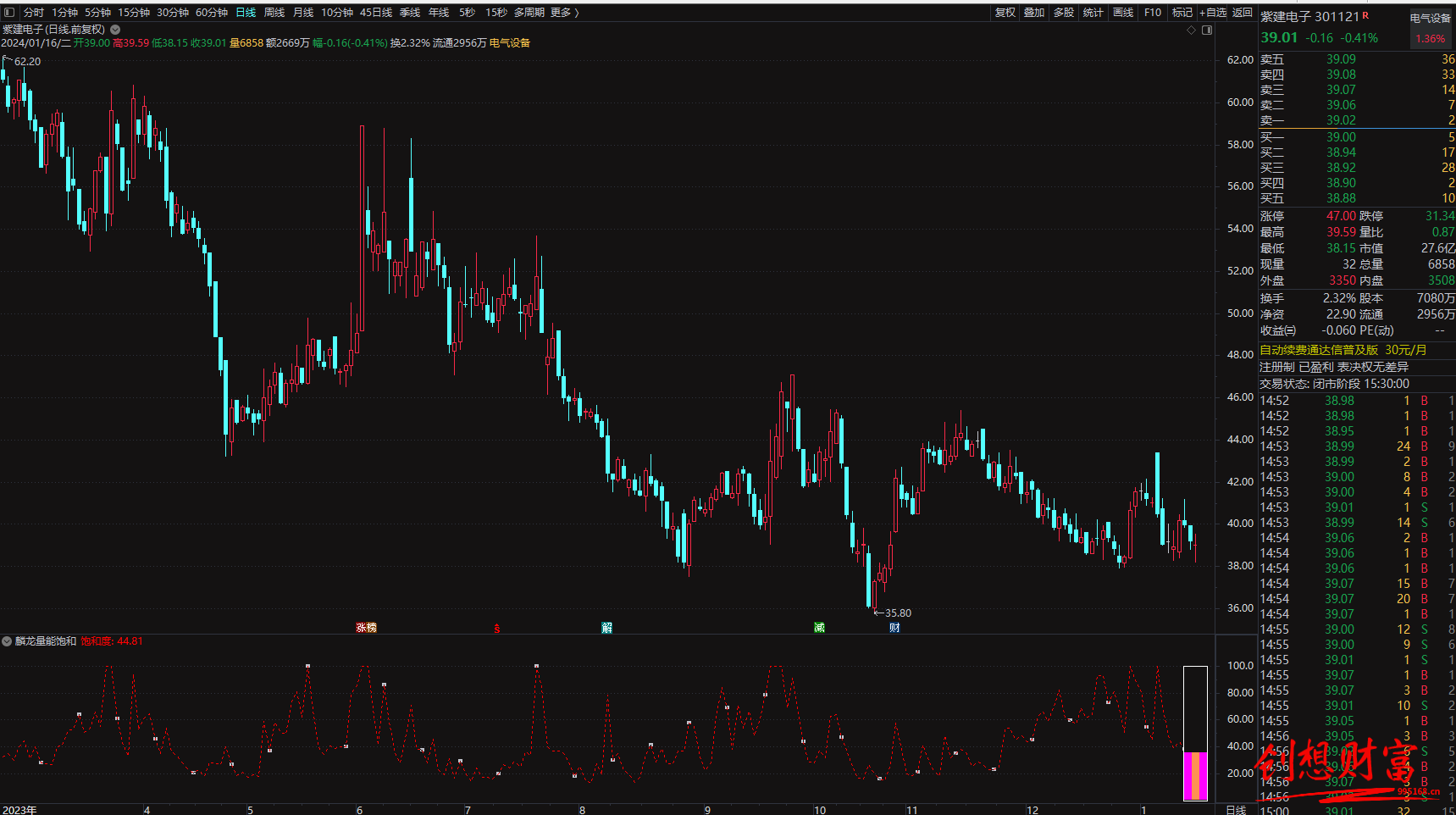Click the 日线 label at bottom right
The width and height of the screenshot is (1456, 815).
point(1237,810)
